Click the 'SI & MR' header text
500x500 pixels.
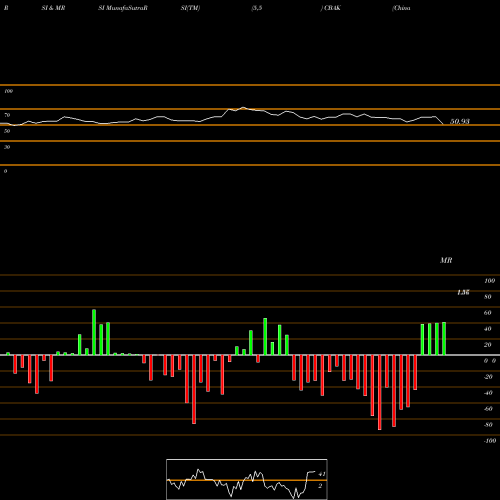click(x=53, y=8)
